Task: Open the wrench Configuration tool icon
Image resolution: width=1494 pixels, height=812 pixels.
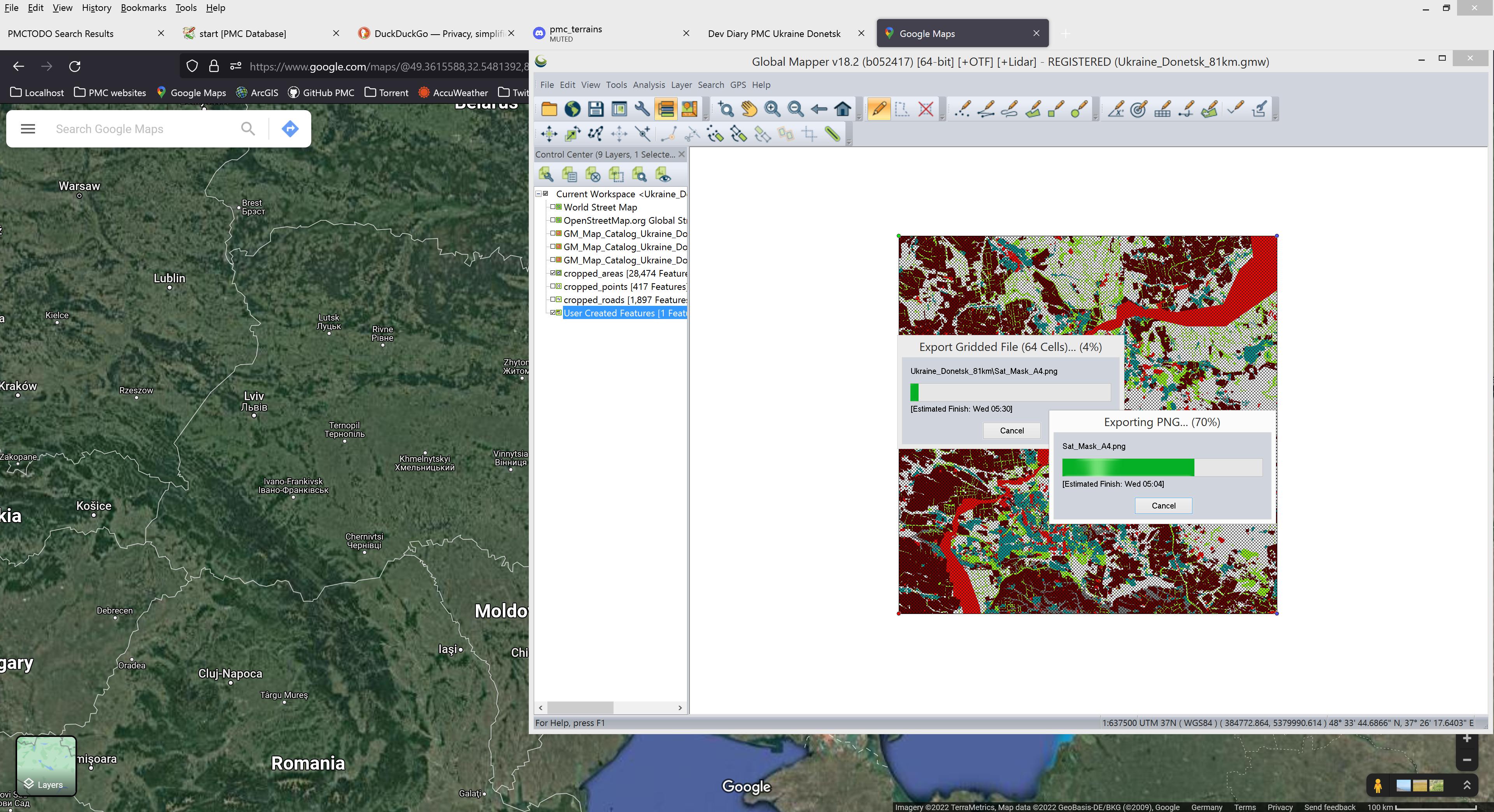Action: (x=642, y=109)
